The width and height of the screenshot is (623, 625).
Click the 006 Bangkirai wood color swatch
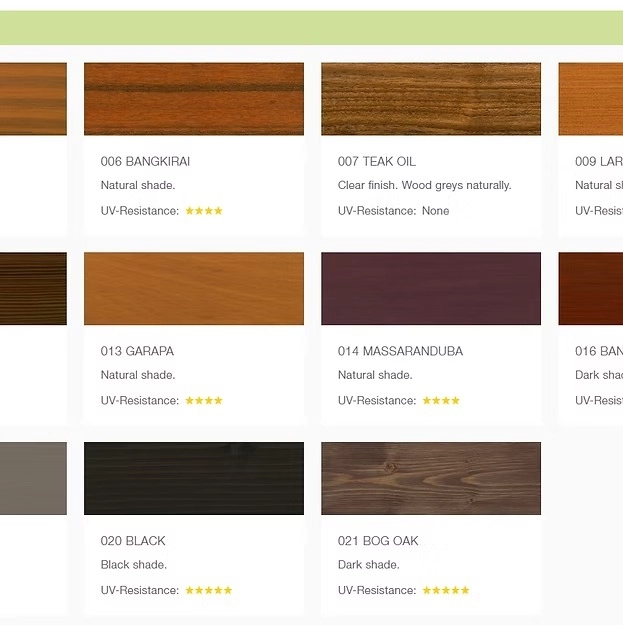click(x=194, y=99)
